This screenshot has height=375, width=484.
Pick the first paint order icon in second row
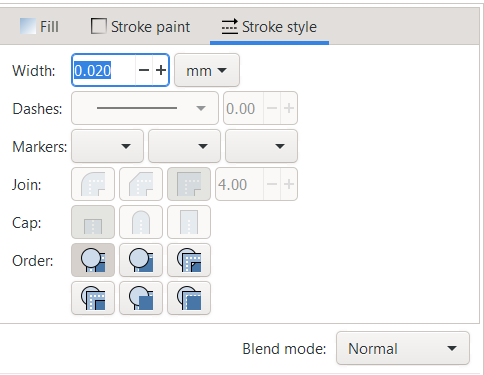pyautogui.click(x=93, y=298)
